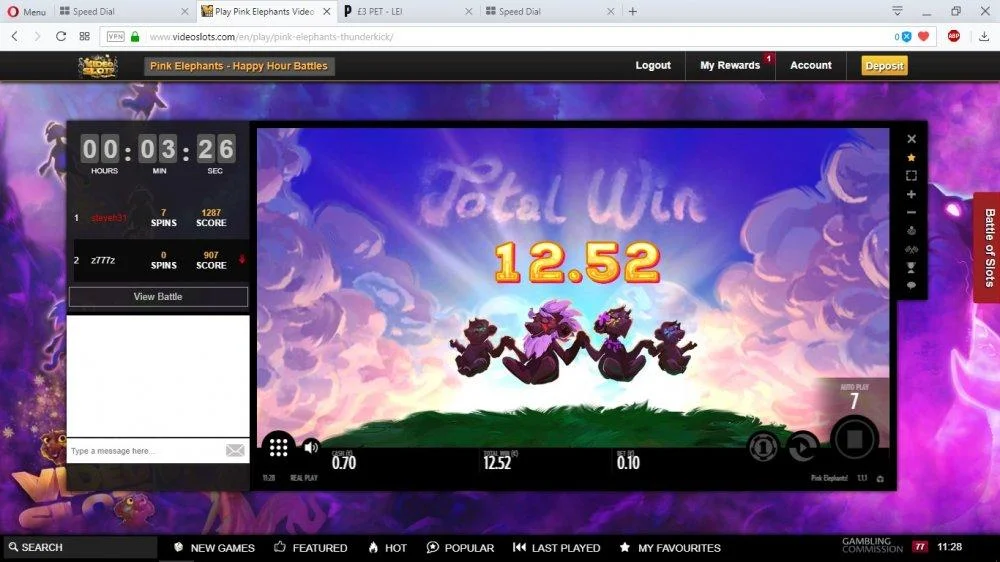Viewport: 1000px width, 562px height.
Task: Click the BET value 0.10
Action: point(628,462)
